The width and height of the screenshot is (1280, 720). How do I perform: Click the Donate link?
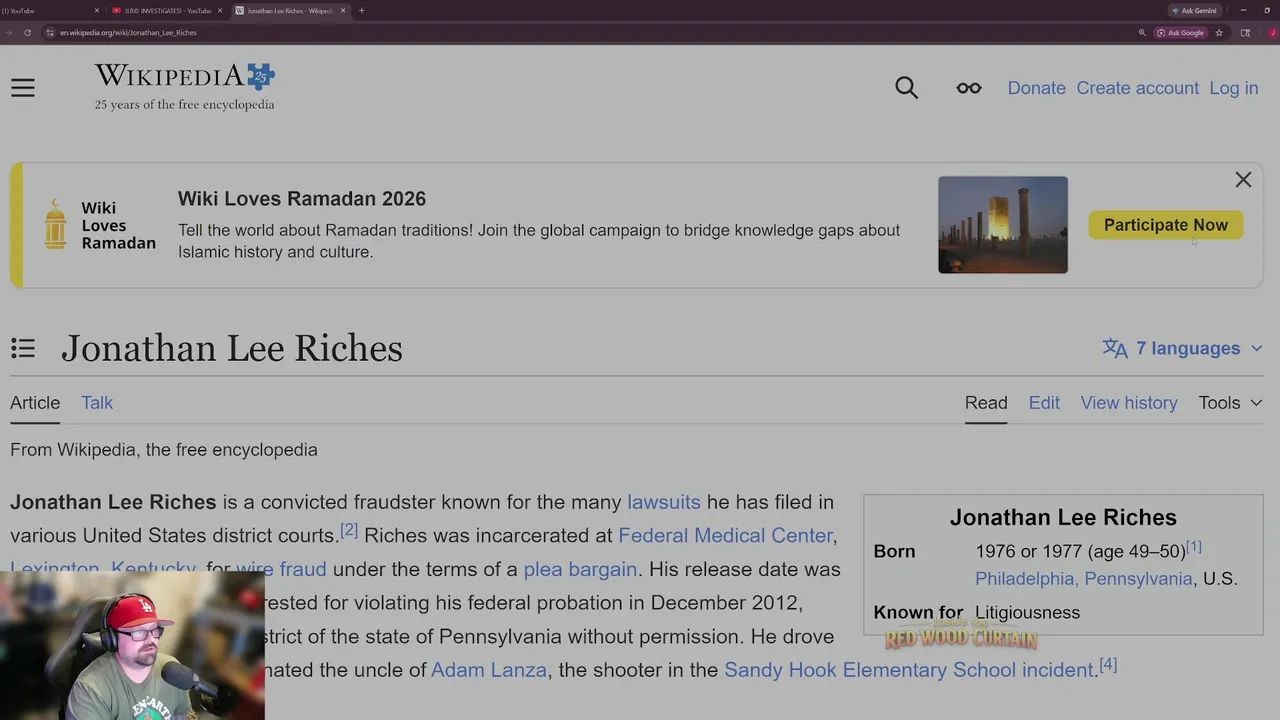[x=1036, y=88]
